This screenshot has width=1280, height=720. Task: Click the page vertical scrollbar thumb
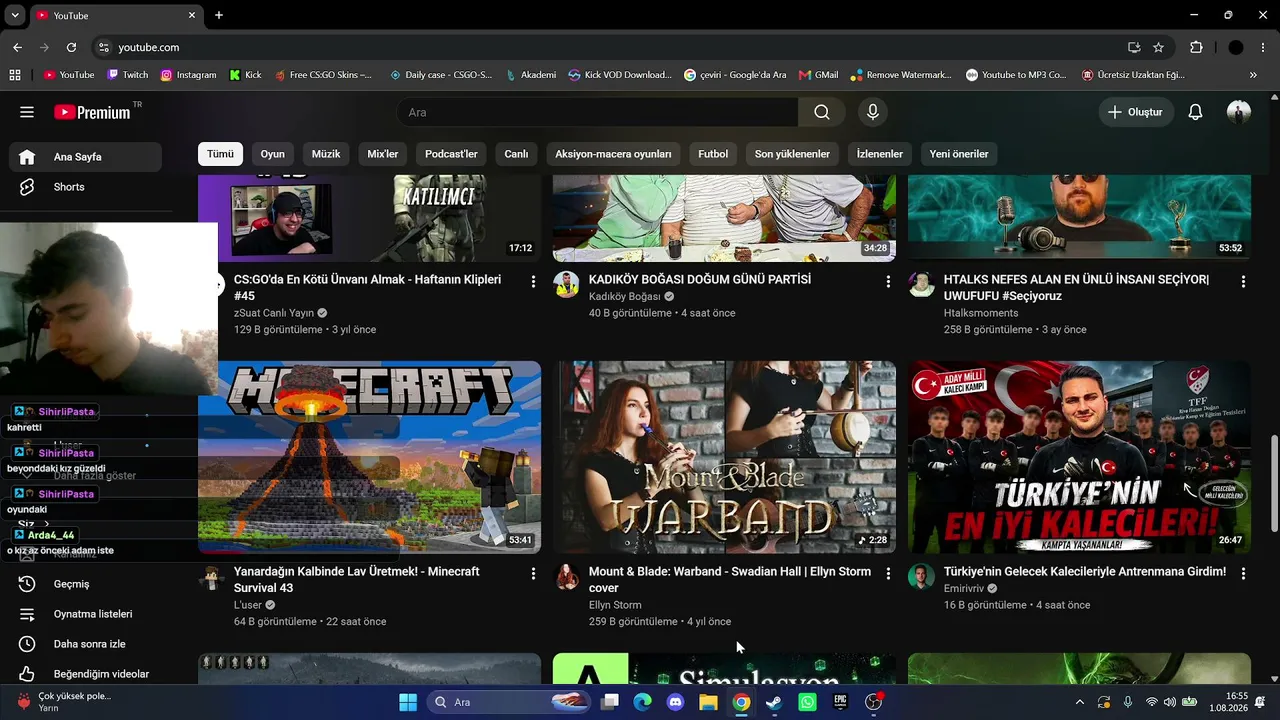tap(1274, 483)
